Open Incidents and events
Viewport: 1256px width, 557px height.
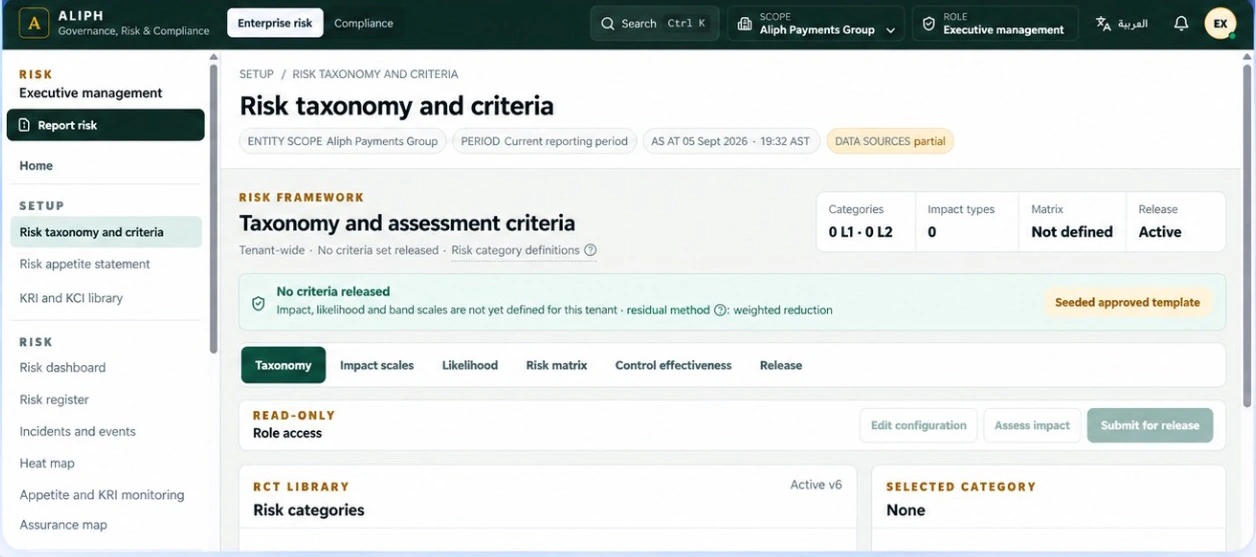(77, 431)
